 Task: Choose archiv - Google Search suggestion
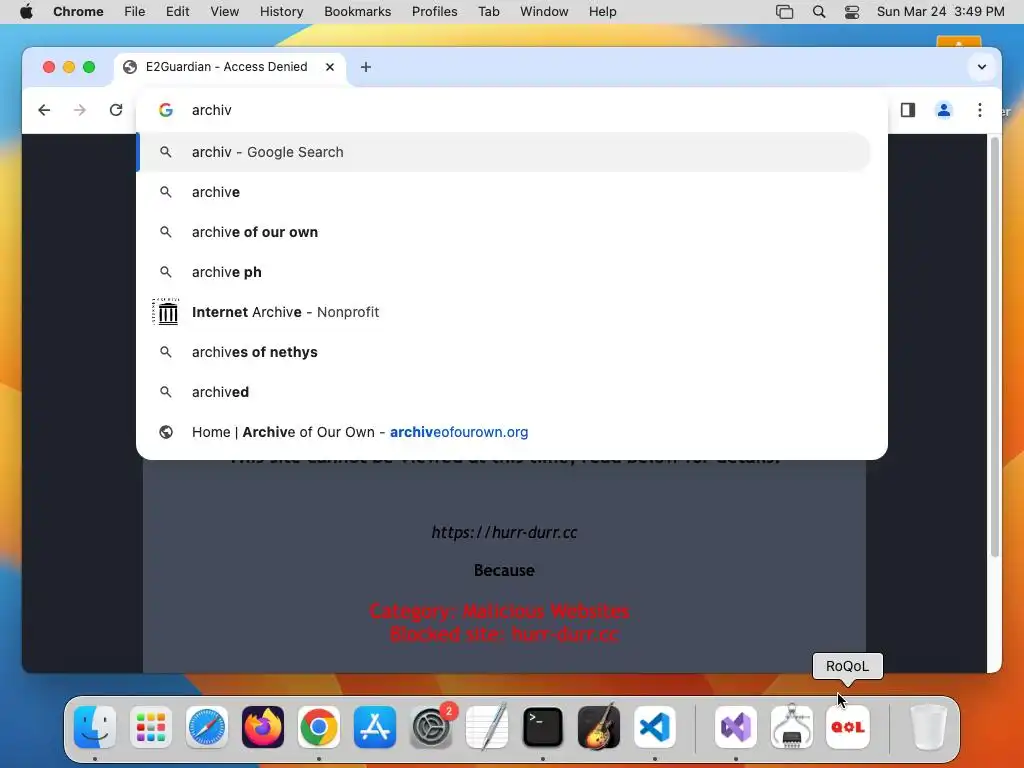[504, 152]
